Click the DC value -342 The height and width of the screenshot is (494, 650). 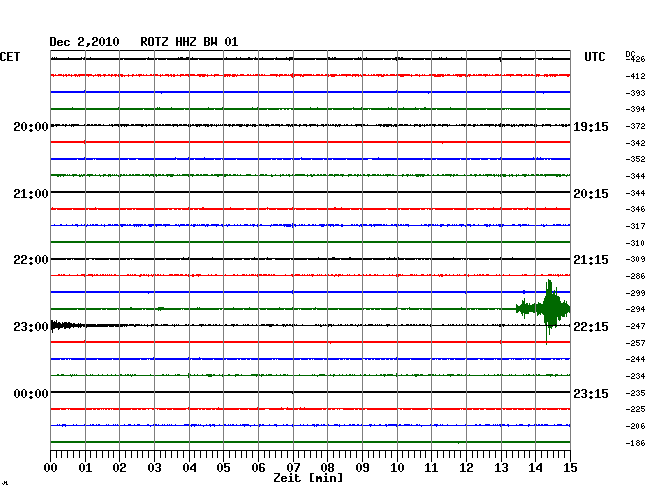coord(635,143)
